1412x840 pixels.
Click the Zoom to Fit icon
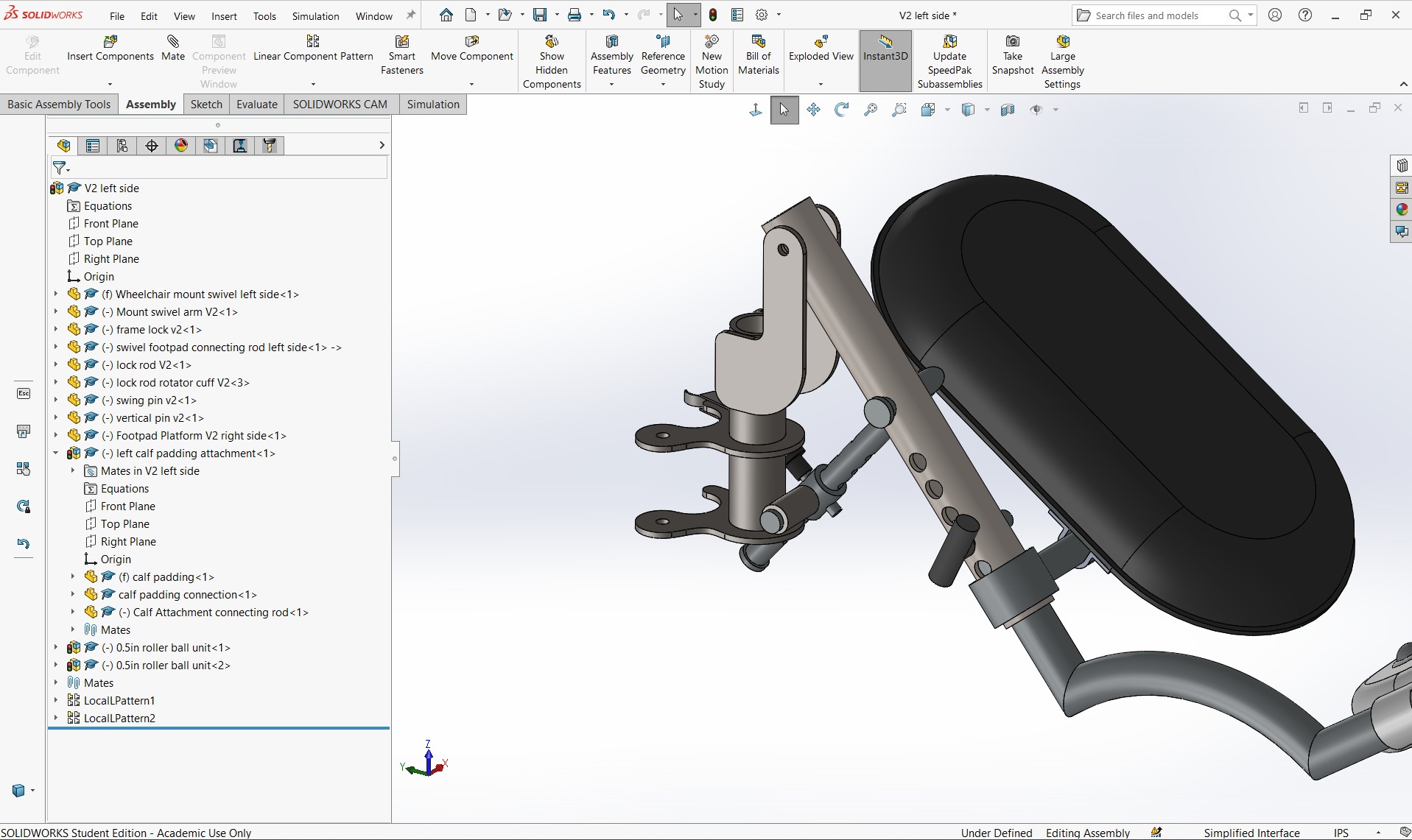coord(871,110)
